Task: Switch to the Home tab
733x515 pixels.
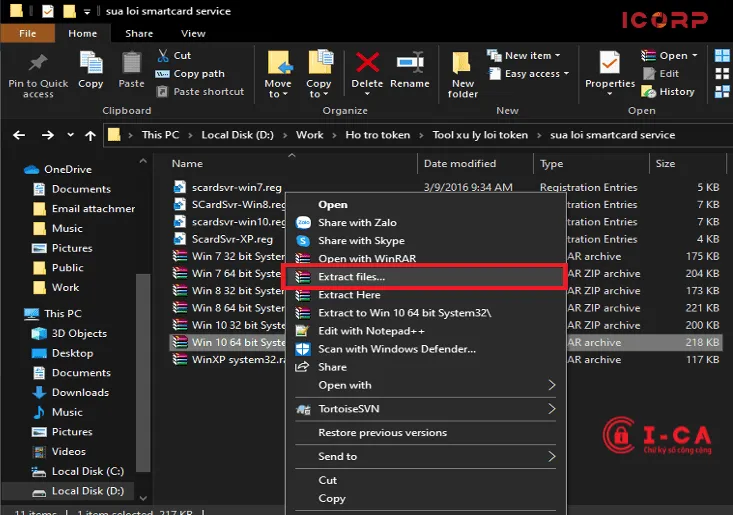Action: pyautogui.click(x=83, y=34)
